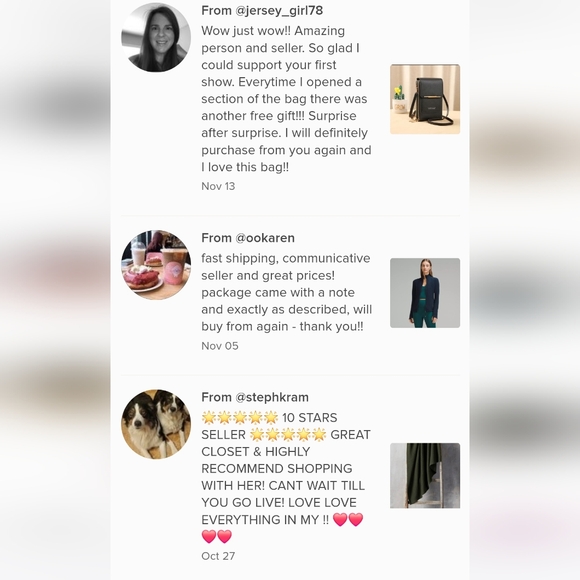Tap the star emojis after 'SELLER'

tap(288, 435)
